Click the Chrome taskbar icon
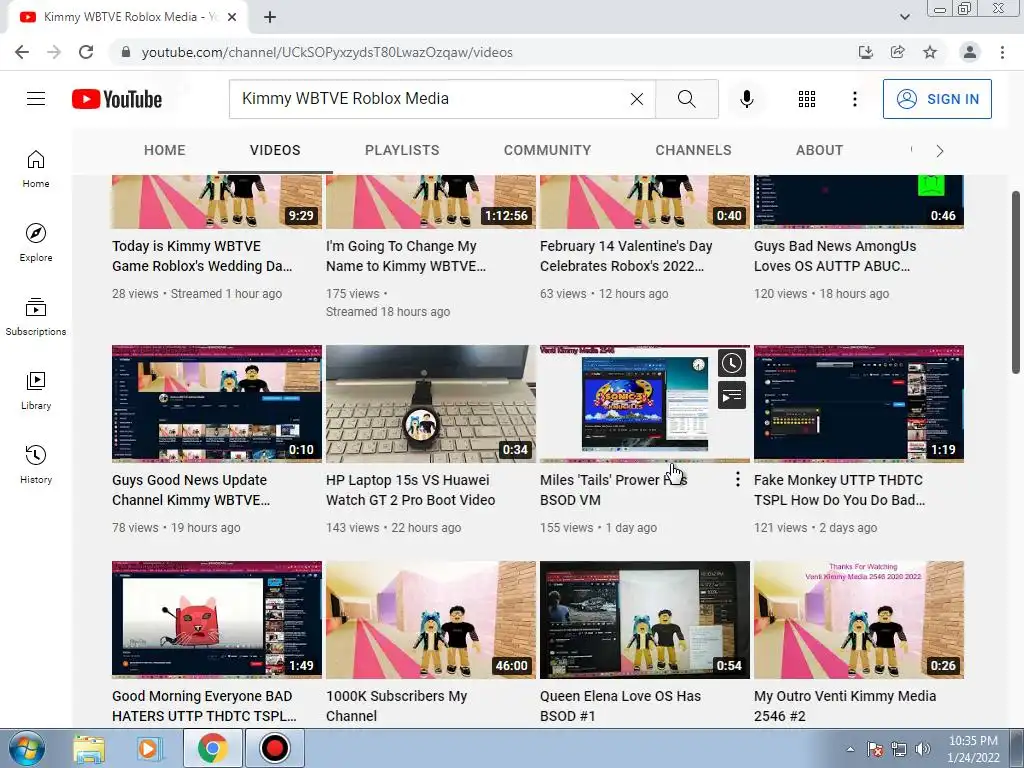The width and height of the screenshot is (1024, 768). pyautogui.click(x=213, y=748)
